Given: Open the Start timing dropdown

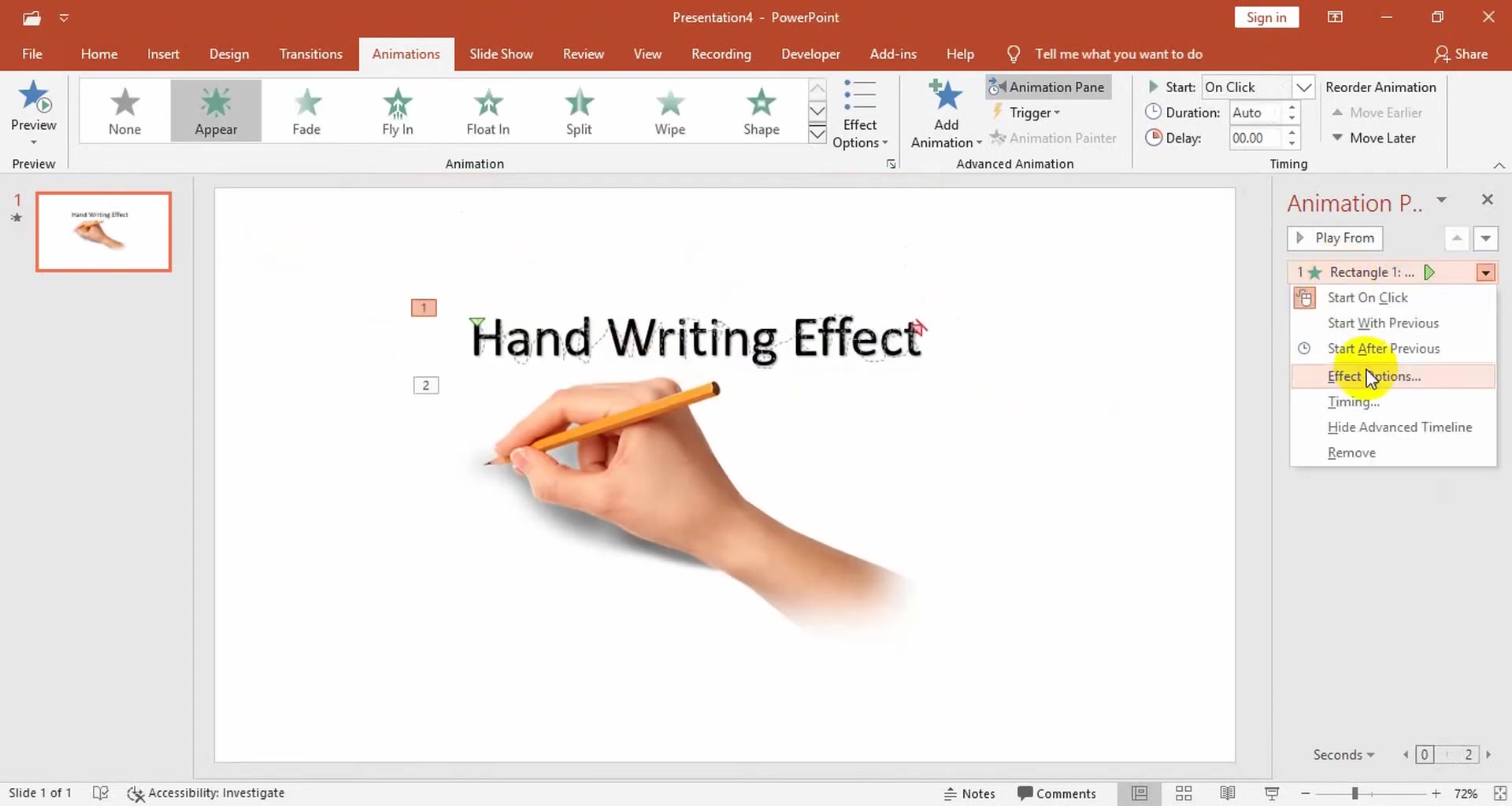Looking at the screenshot, I should tap(1305, 87).
